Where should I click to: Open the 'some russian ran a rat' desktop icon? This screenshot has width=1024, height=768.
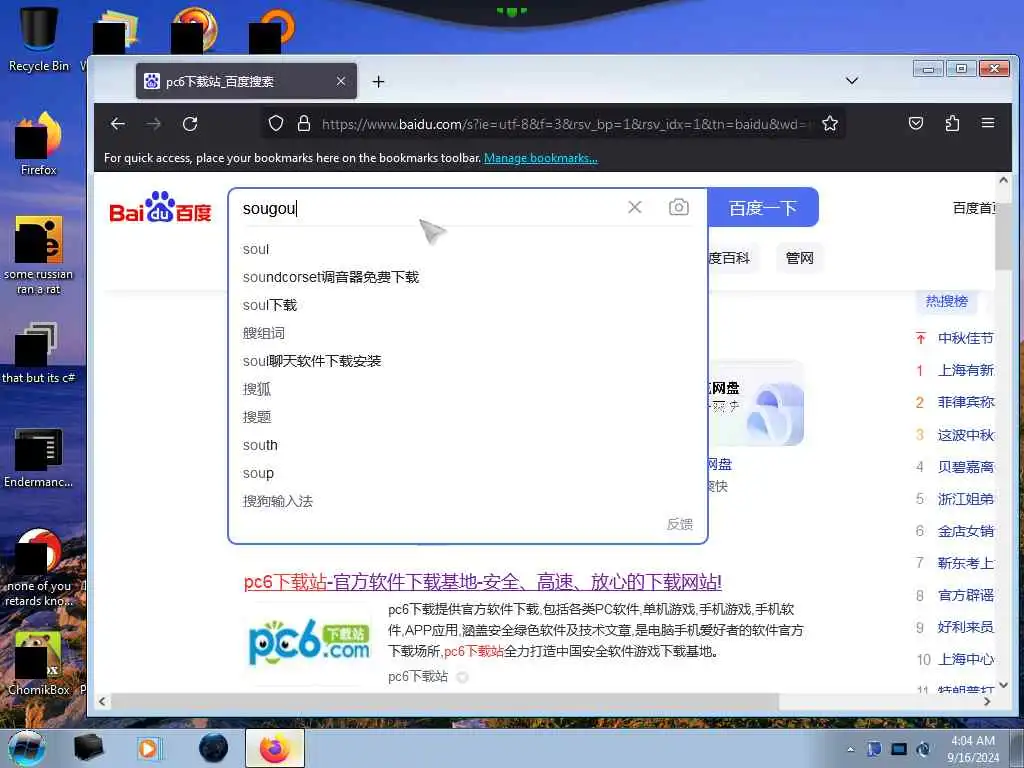click(39, 255)
